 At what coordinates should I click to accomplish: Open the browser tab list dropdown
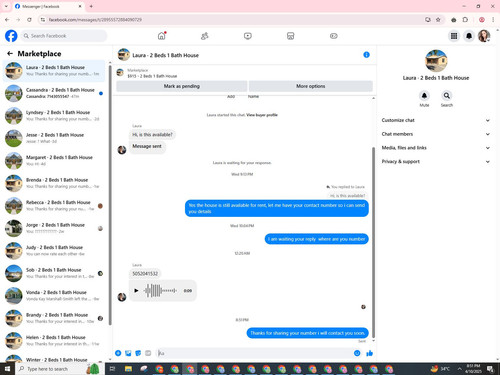click(6, 6)
